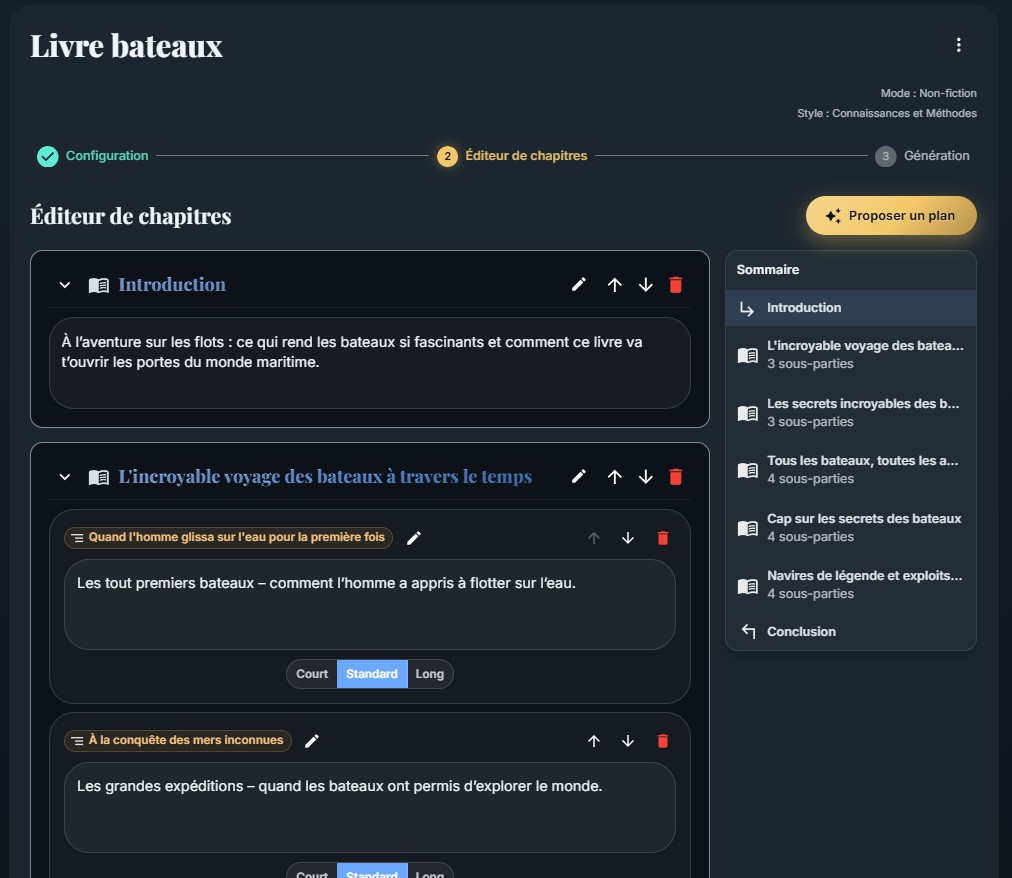Screen dimensions: 1012x878
Task: Edit the Introduction chapter title pencil icon
Action: [x=578, y=285]
